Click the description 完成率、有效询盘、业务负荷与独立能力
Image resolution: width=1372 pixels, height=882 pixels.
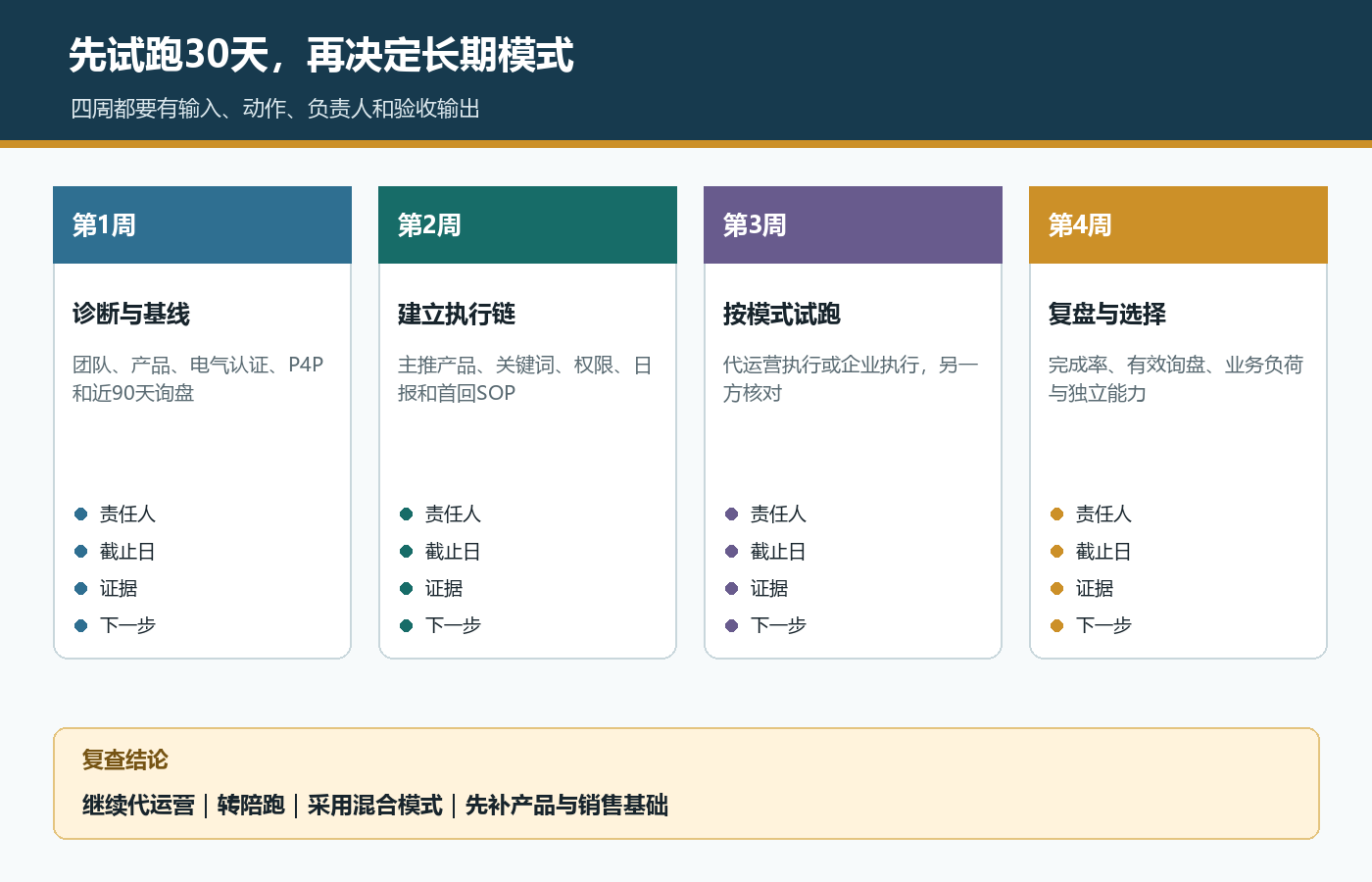click(x=1176, y=379)
